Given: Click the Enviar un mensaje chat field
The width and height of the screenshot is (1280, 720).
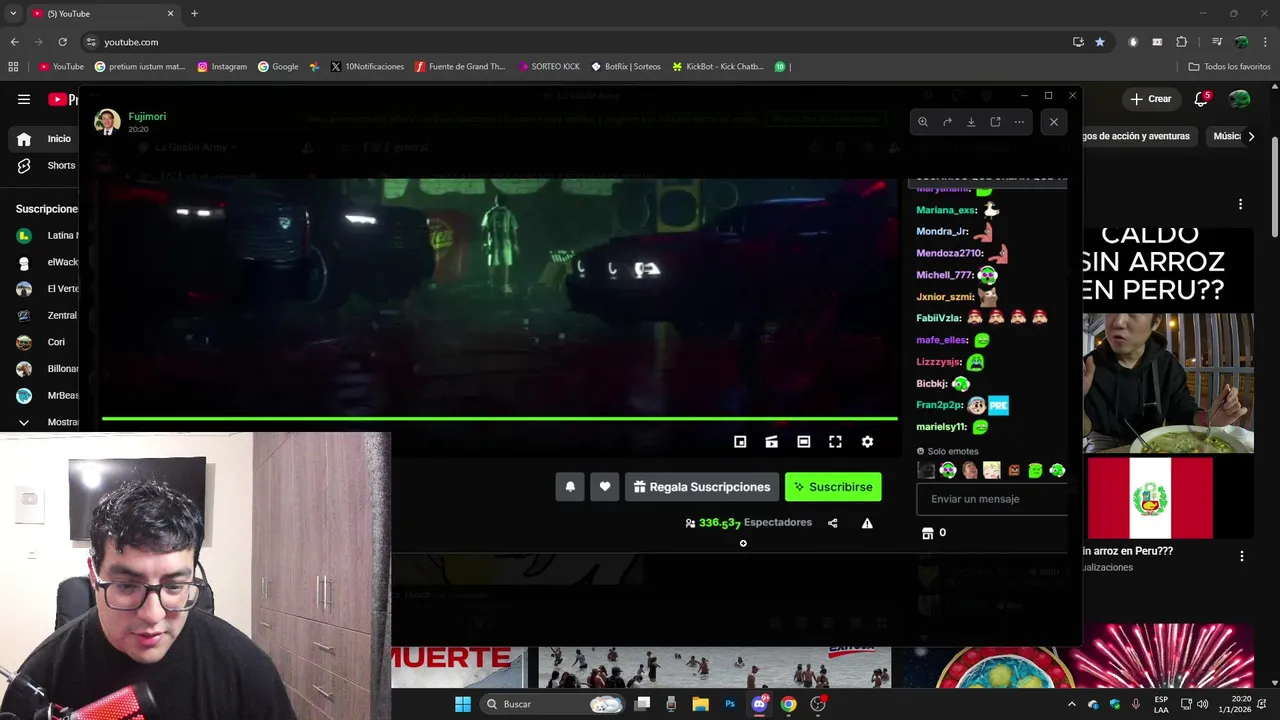Looking at the screenshot, I should tap(992, 499).
